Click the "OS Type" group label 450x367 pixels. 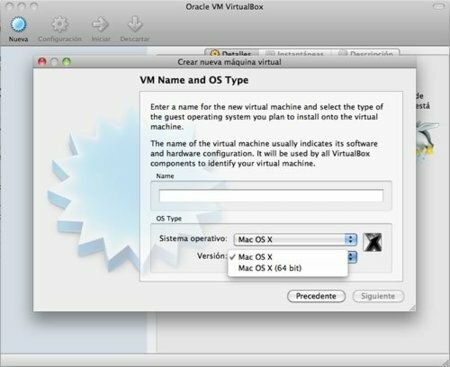point(169,219)
